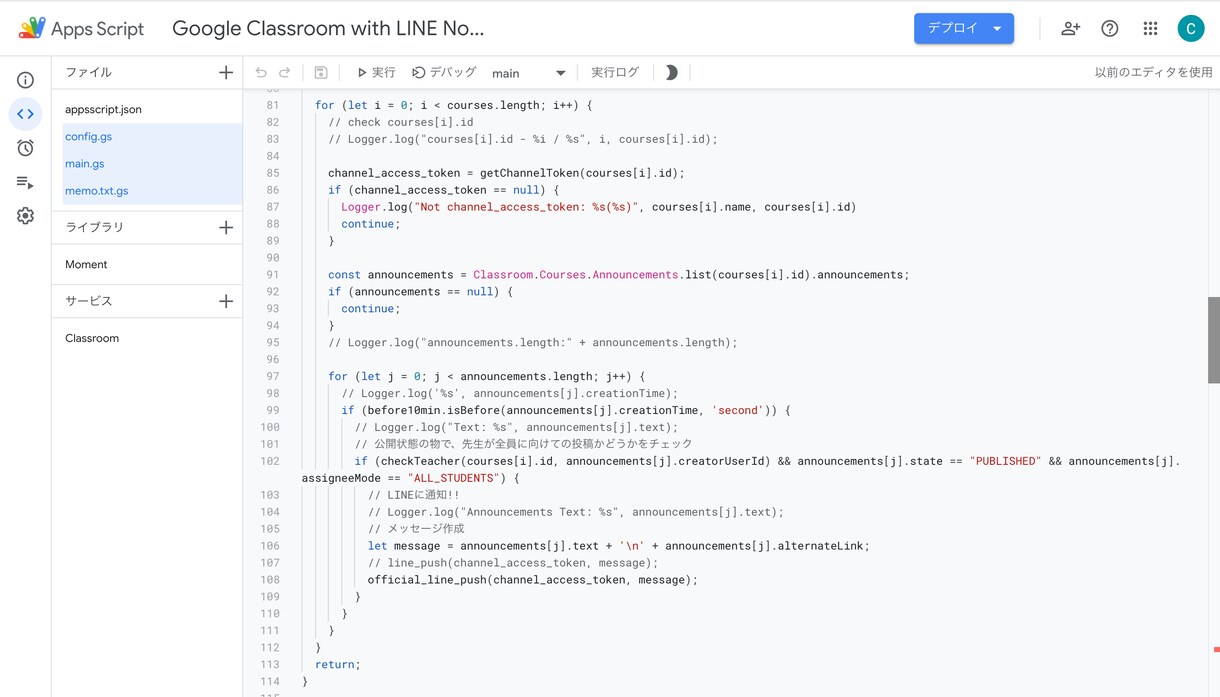Save project with the floppy disk icon
The height and width of the screenshot is (697, 1220).
[x=321, y=72]
